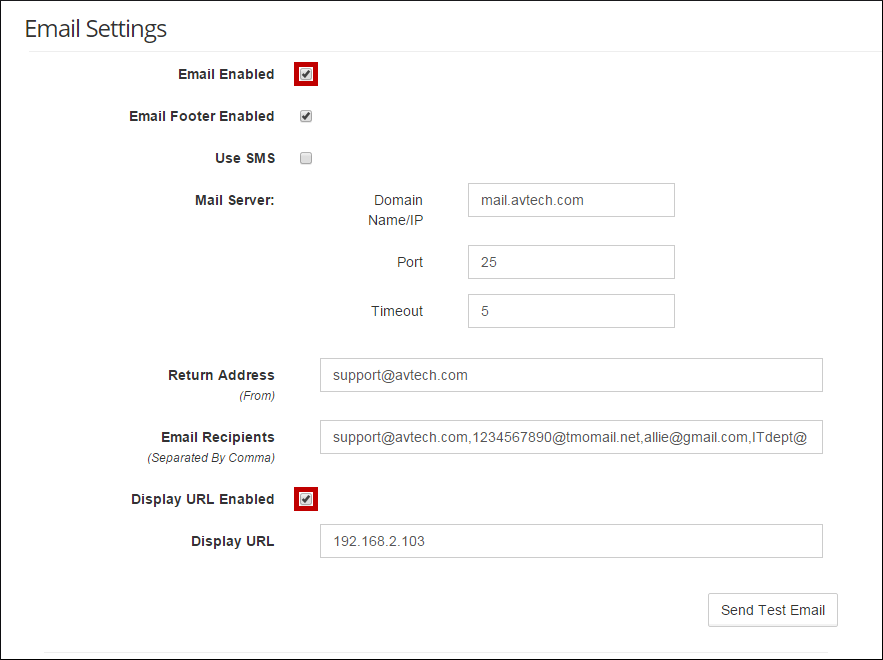Click the Display URL input field

coord(571,541)
